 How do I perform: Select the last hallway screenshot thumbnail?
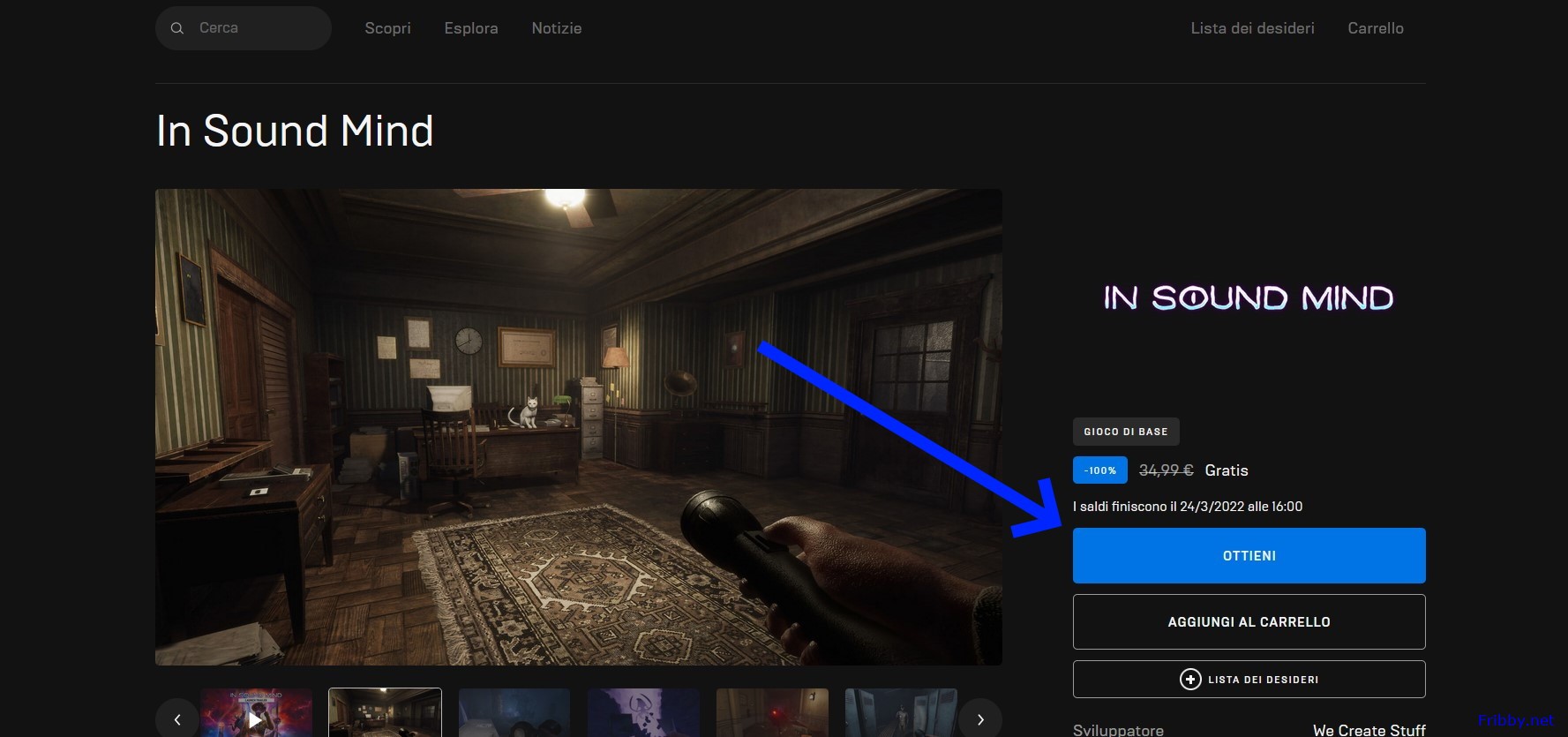pyautogui.click(x=901, y=713)
